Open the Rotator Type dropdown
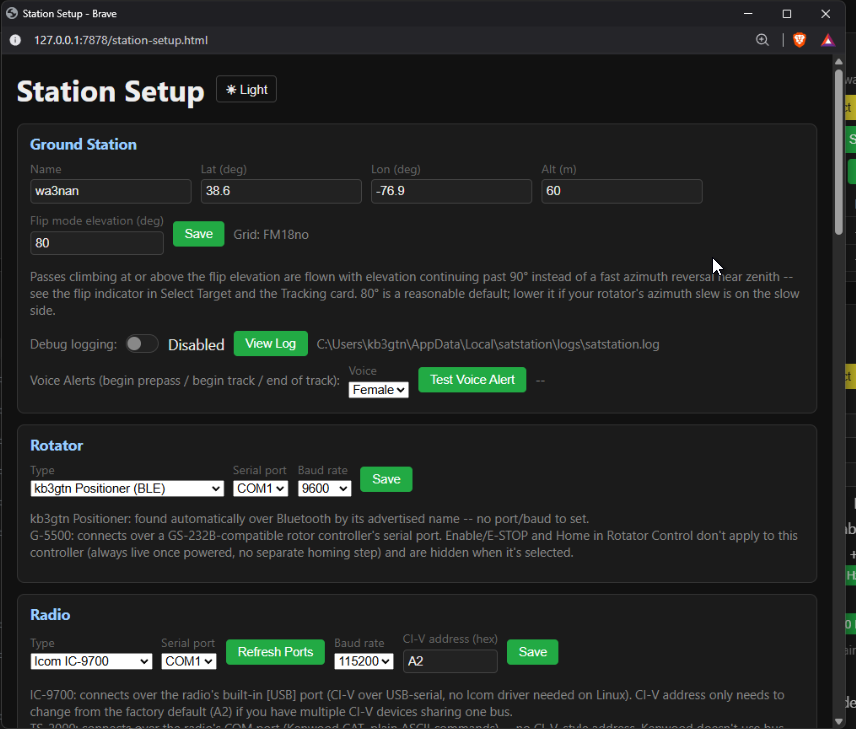Viewport: 856px width, 729px height. pos(127,488)
